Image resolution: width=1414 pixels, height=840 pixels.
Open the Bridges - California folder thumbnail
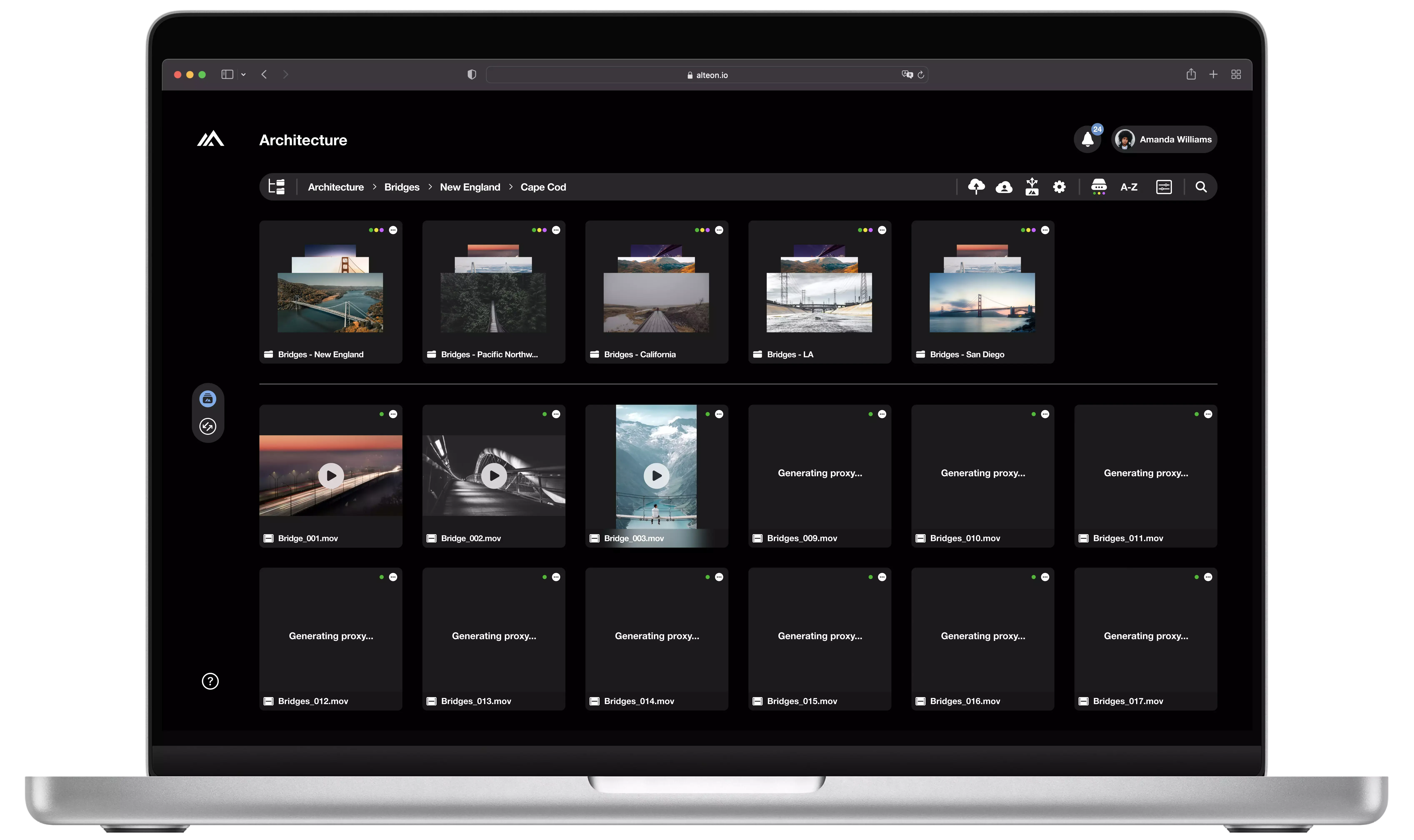pyautogui.click(x=656, y=289)
